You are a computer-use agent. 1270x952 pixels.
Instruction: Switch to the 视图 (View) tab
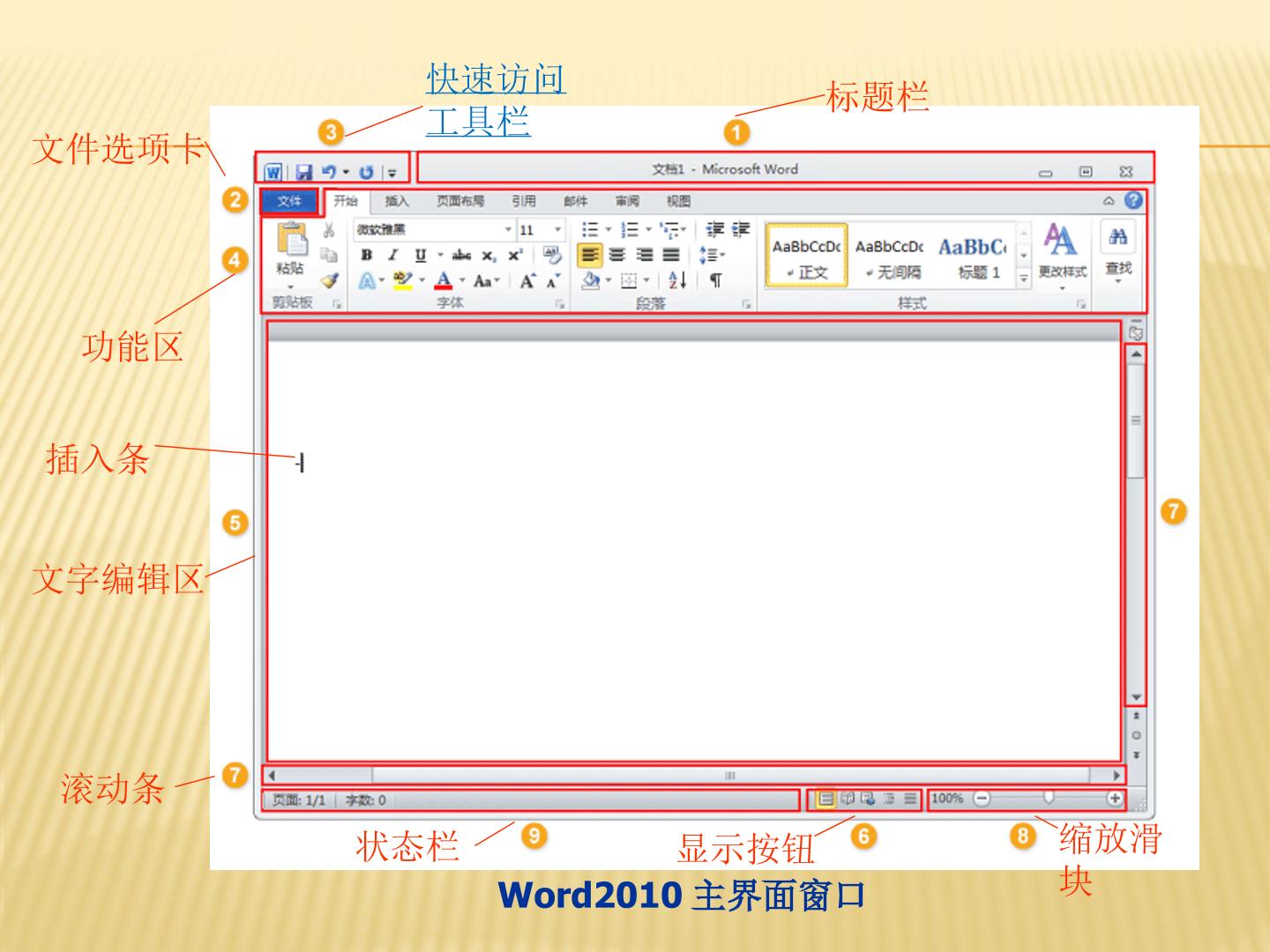(x=678, y=201)
